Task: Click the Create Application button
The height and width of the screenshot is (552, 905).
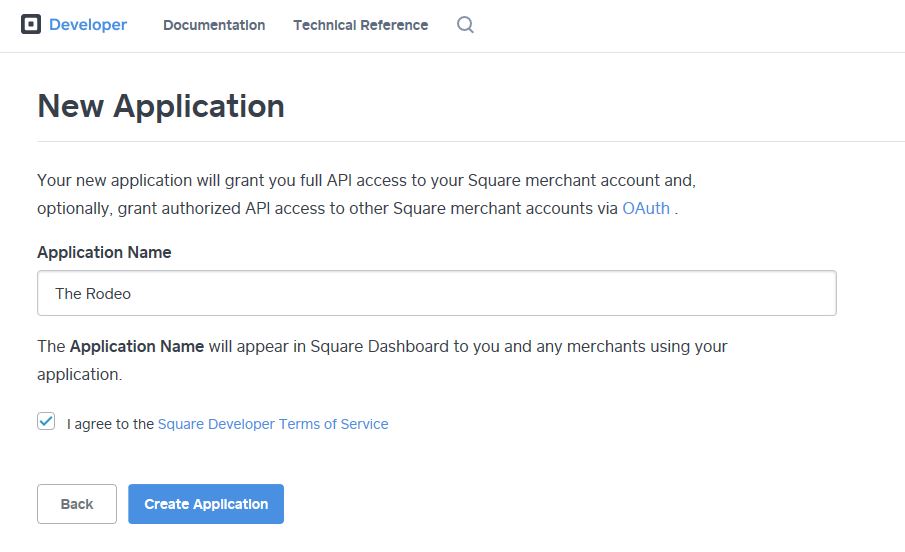Action: click(206, 504)
